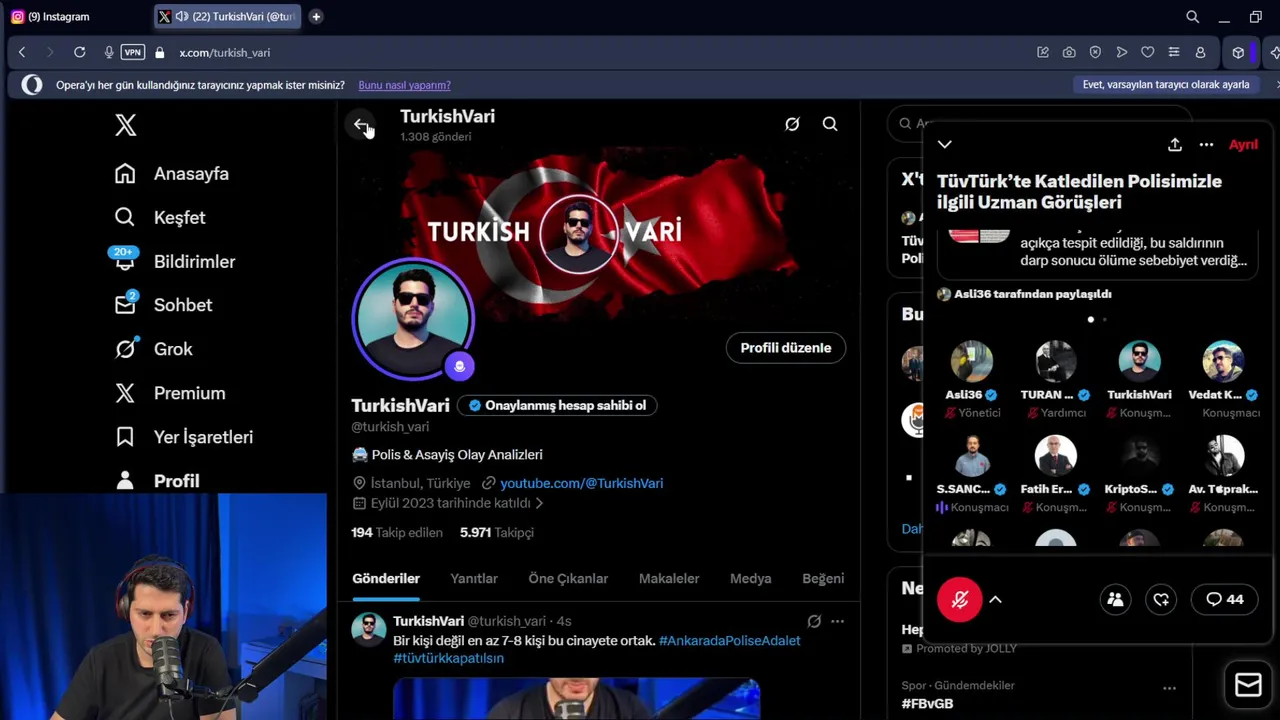Select Vedat K... speaker avatar
The height and width of the screenshot is (720, 1280).
1223,362
